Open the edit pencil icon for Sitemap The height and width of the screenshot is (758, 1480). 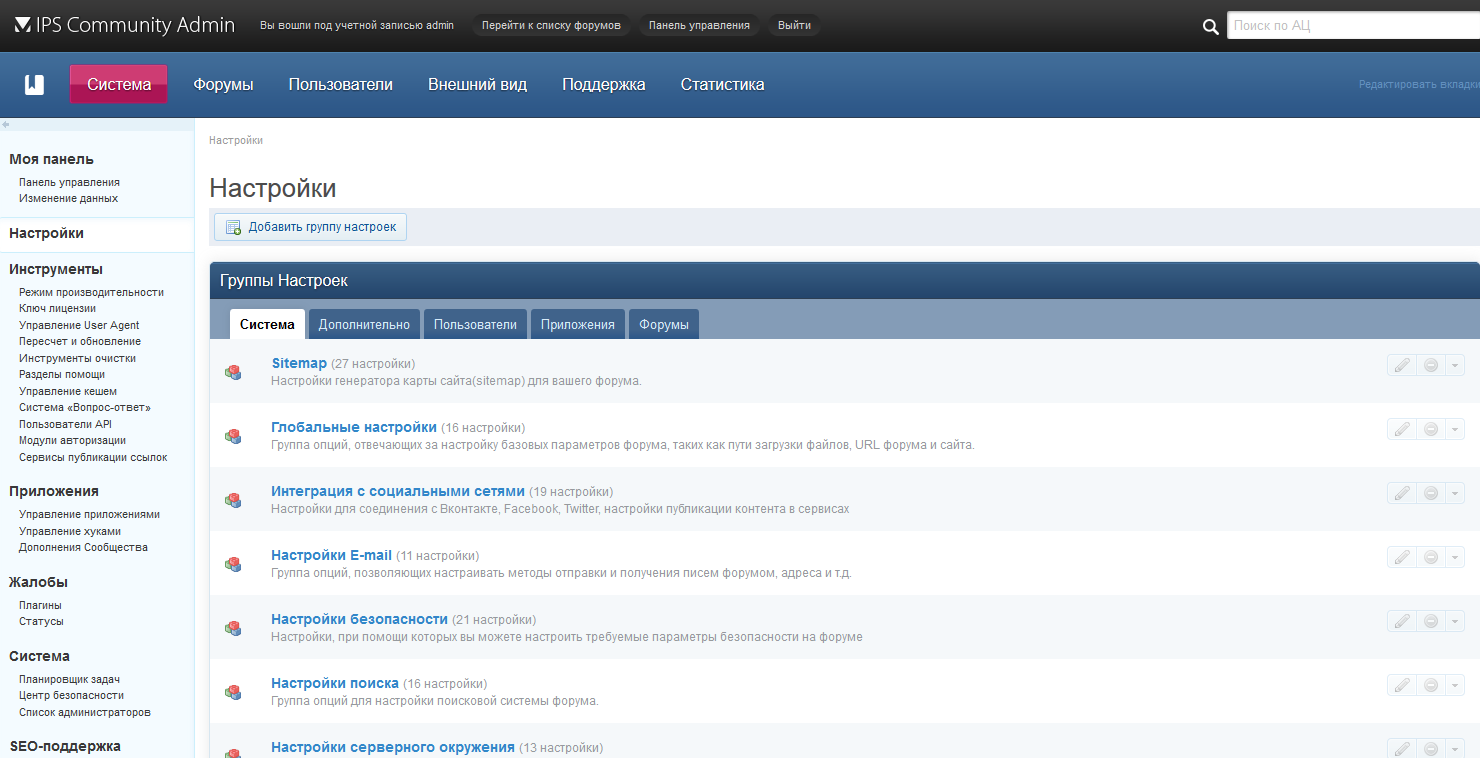pos(1402,365)
